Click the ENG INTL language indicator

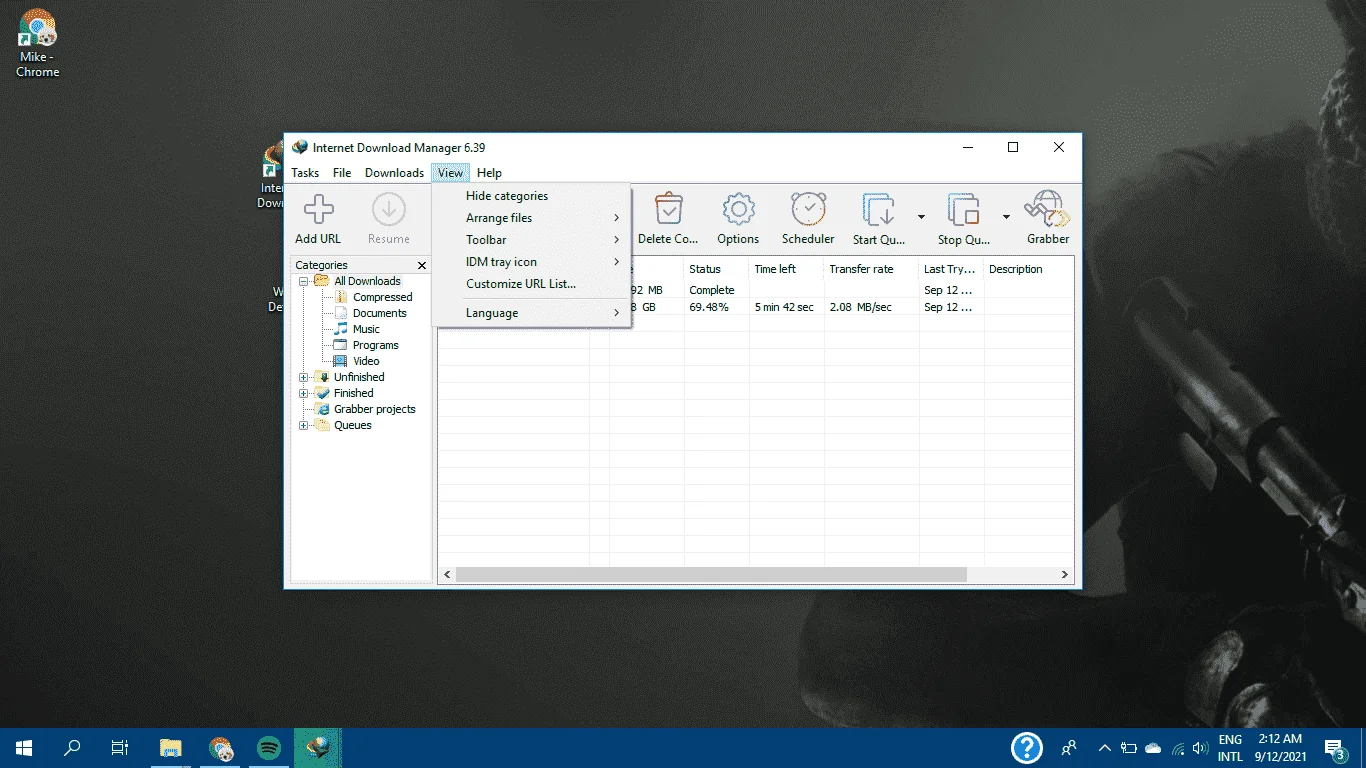(1230, 748)
